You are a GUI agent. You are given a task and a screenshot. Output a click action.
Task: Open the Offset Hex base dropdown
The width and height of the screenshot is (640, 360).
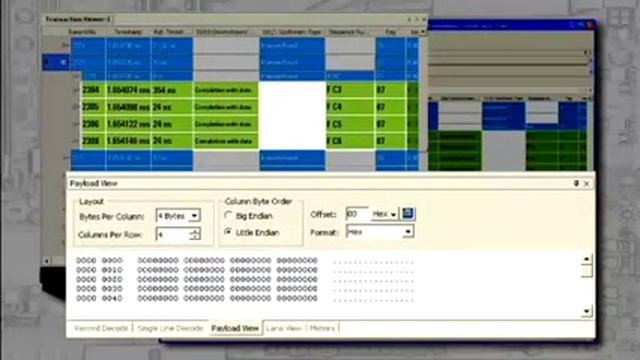click(393, 214)
